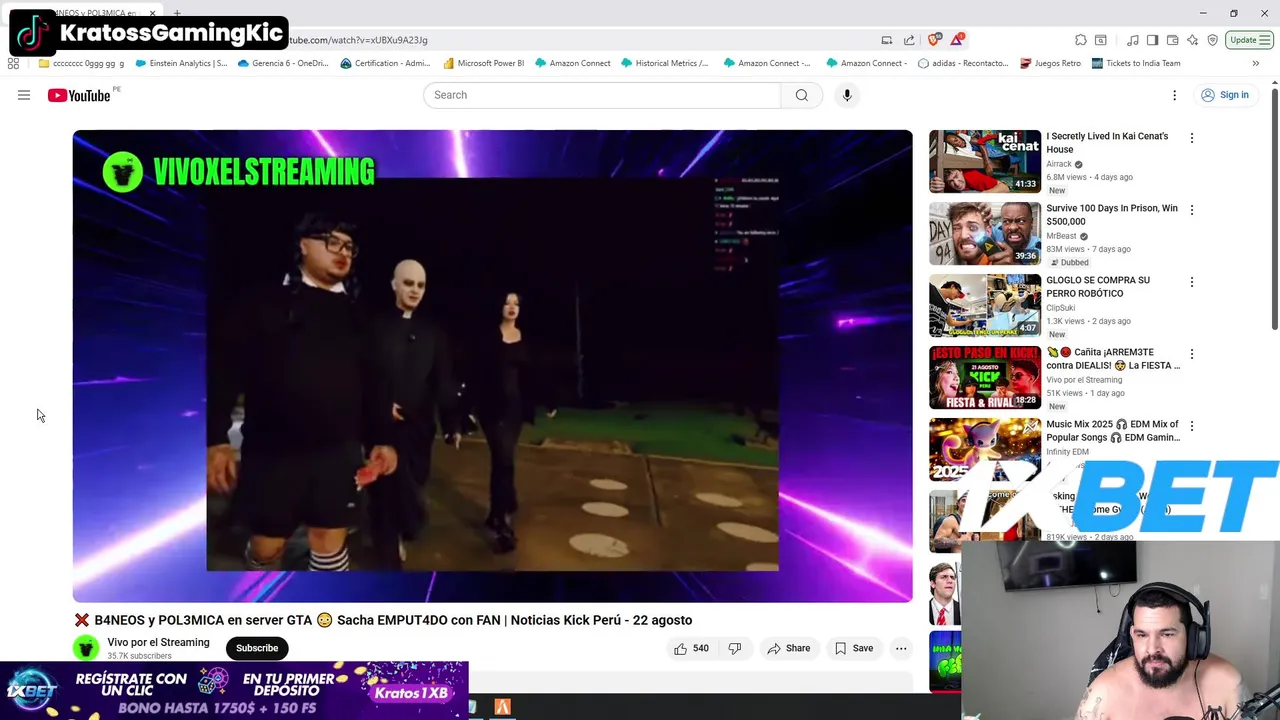1280x720 pixels.
Task: Click the 'Infinity EDM' channel name
Action: coord(1068,452)
